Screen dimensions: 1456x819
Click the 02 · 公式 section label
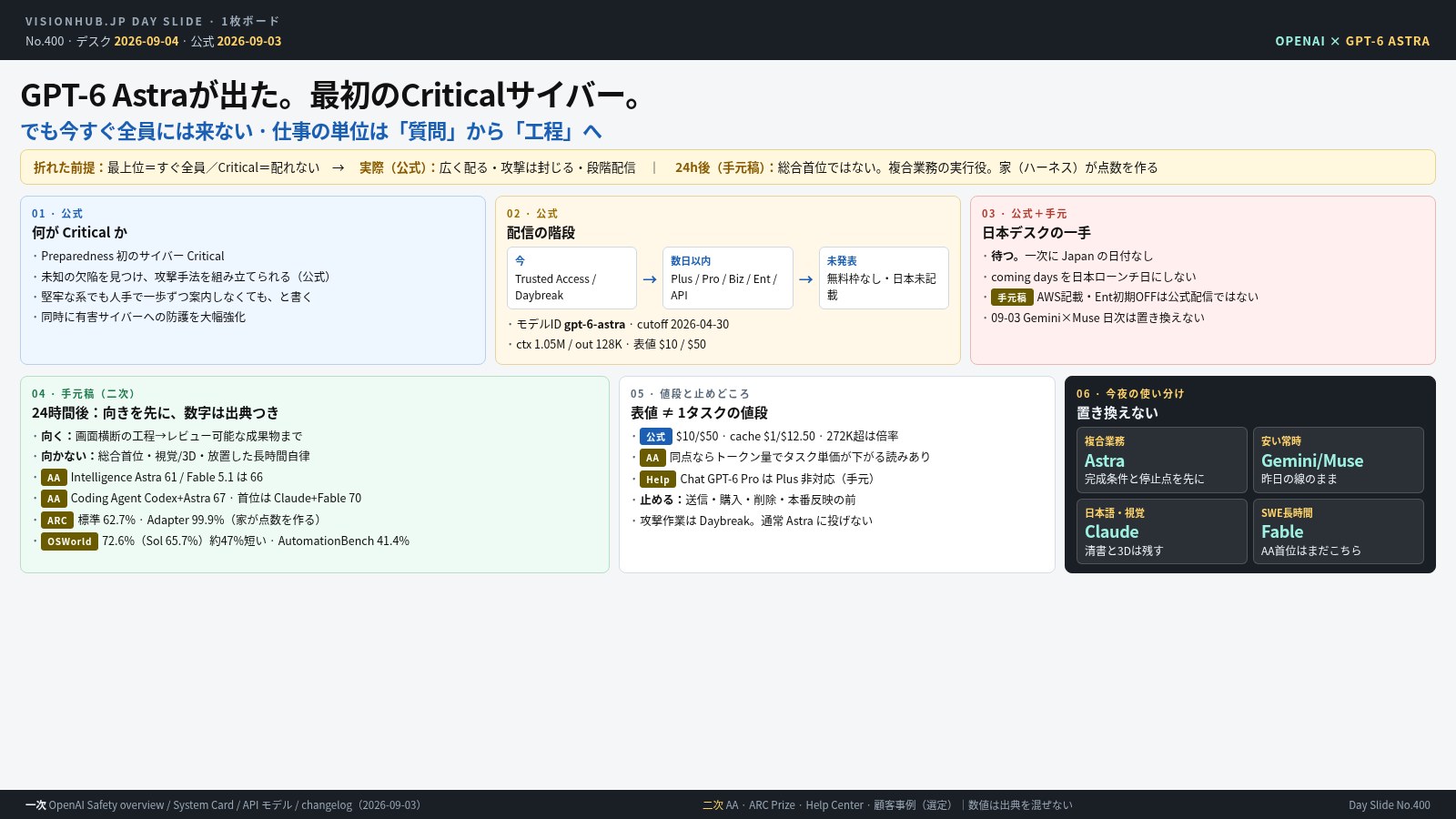click(x=532, y=214)
